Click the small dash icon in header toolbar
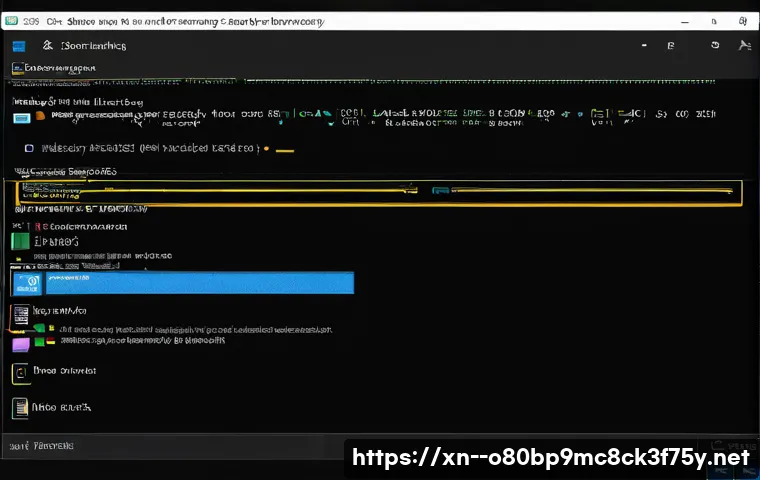The width and height of the screenshot is (760, 480). pos(644,45)
